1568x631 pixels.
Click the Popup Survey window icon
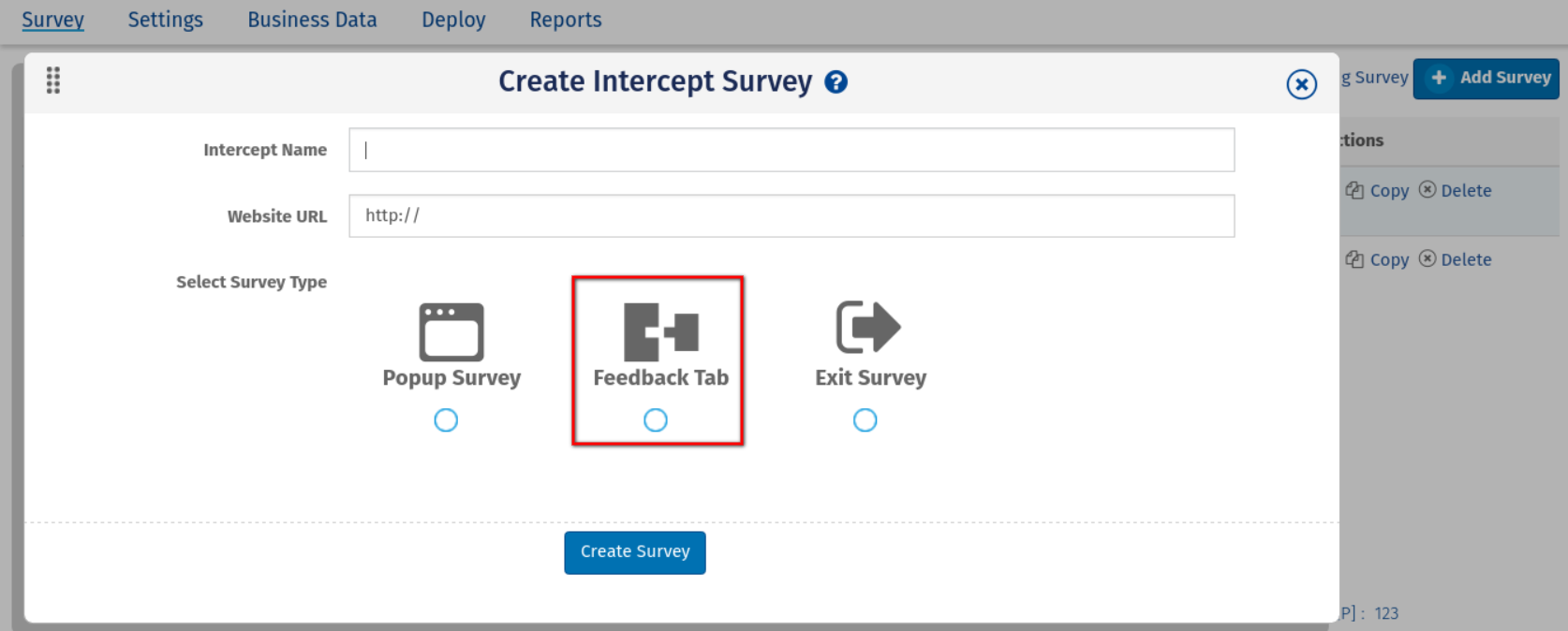click(451, 331)
